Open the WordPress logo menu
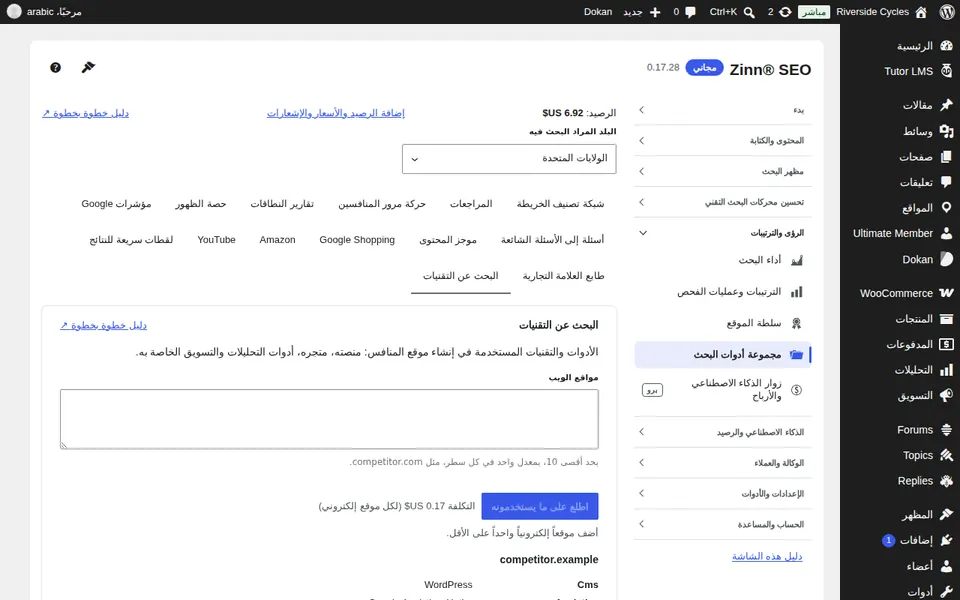 click(x=947, y=12)
